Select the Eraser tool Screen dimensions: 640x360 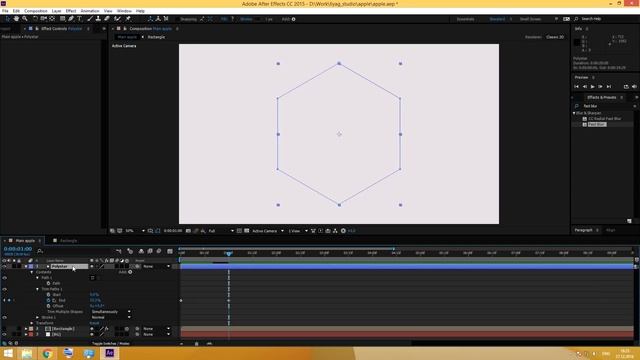click(107, 19)
